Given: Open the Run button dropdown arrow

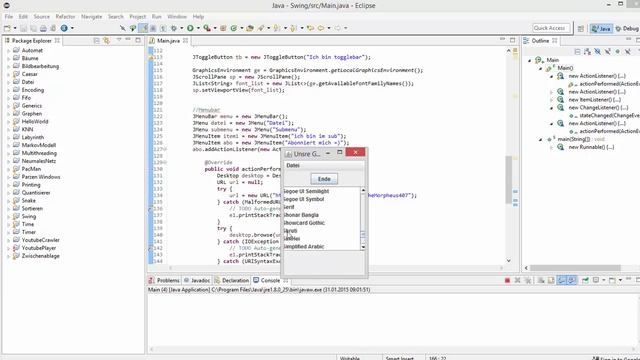Looking at the screenshot, I should (x=198, y=28).
